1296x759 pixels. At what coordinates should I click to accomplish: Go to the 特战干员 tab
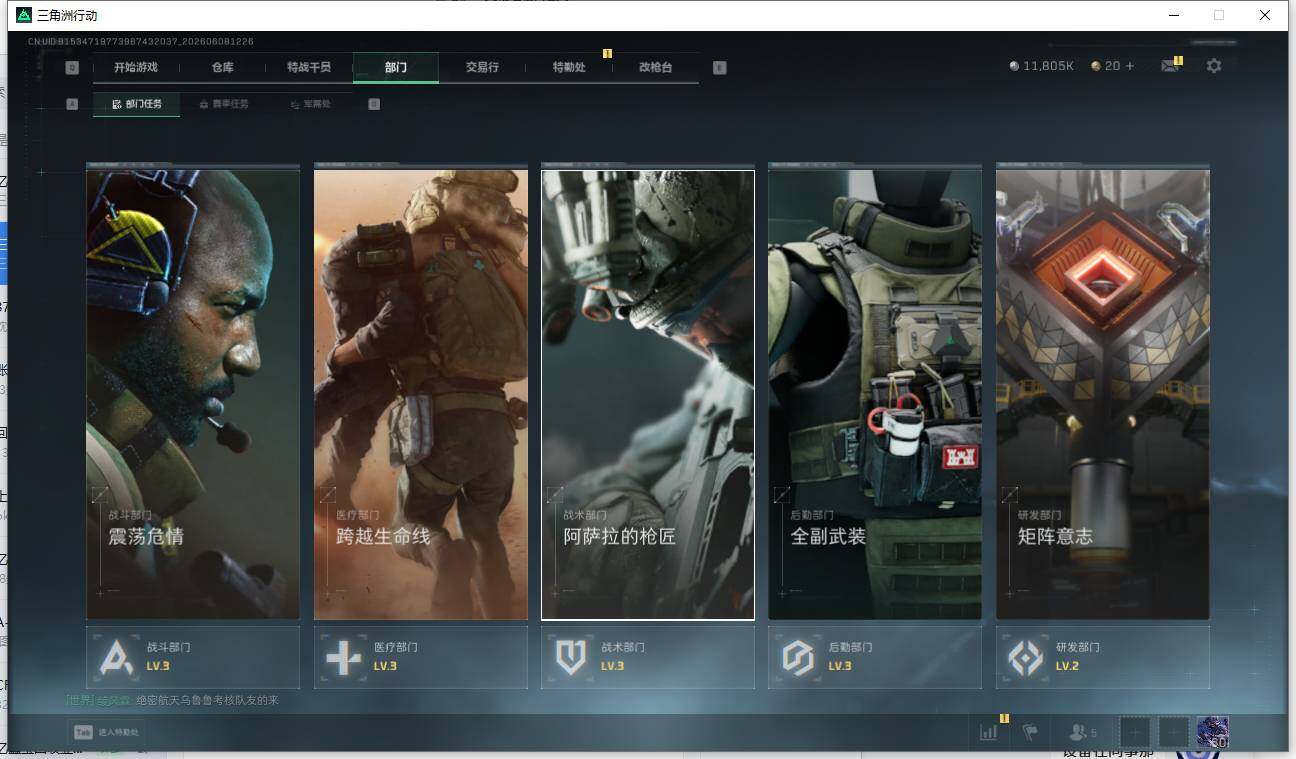(x=308, y=67)
